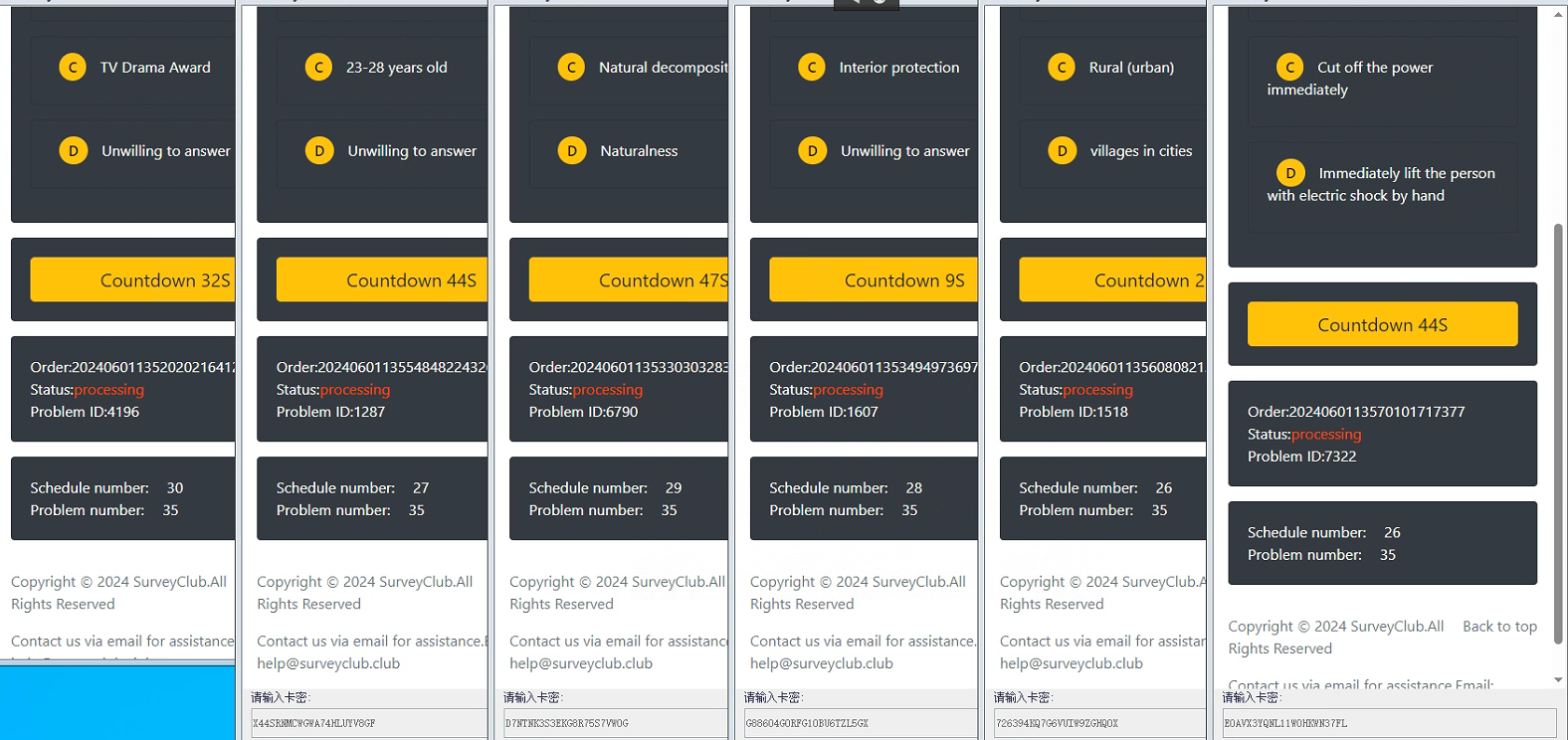1568x740 pixels.
Task: Click the text Problem ID:4196
Action: tap(85, 412)
